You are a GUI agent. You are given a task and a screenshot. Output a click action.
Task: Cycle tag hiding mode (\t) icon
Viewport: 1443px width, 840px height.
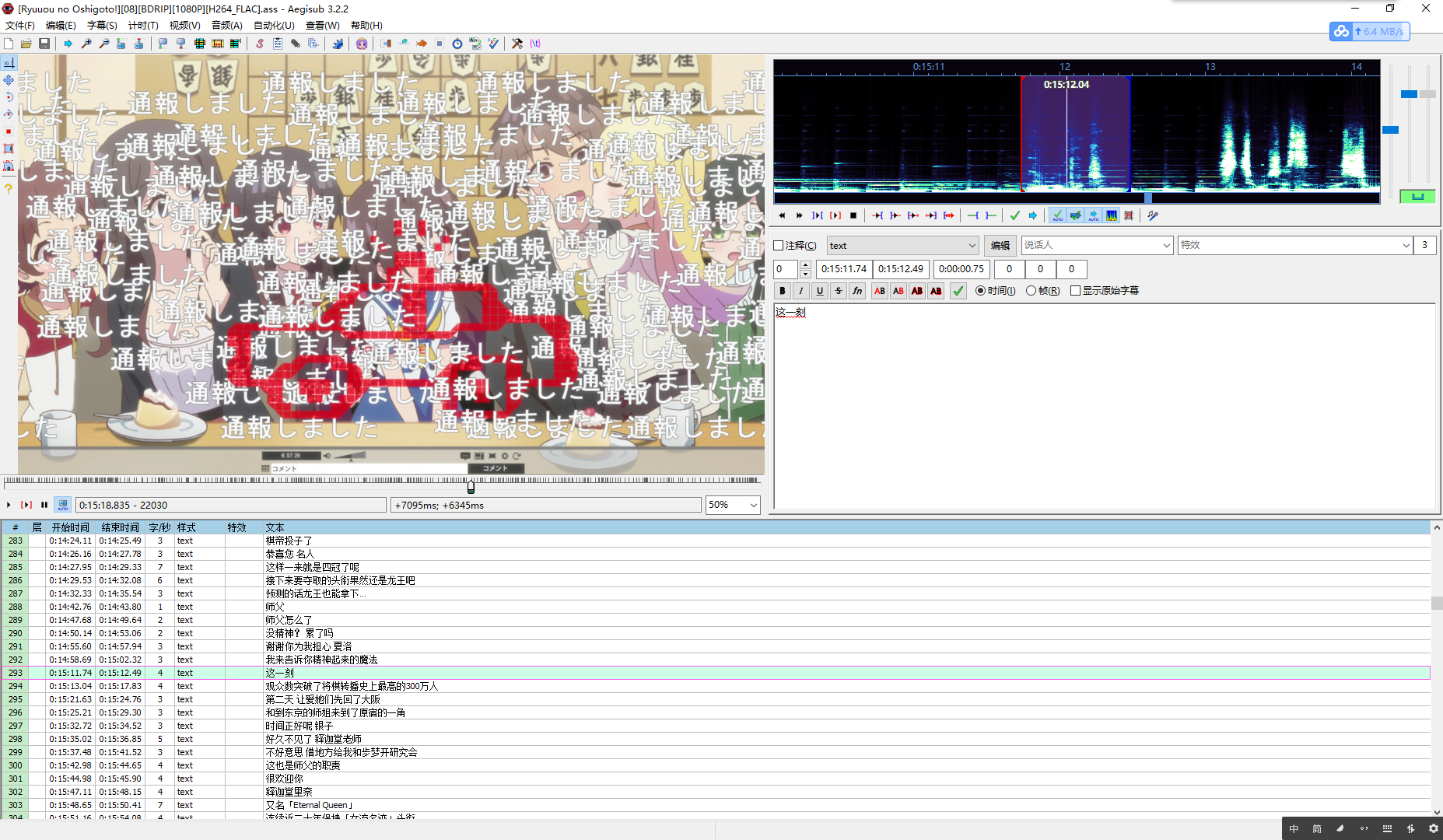pyautogui.click(x=535, y=44)
